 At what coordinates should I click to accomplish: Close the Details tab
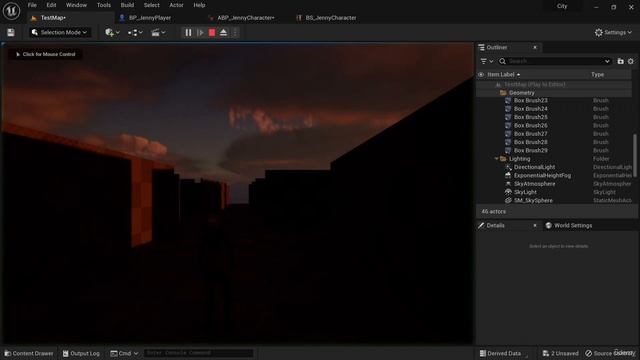[x=535, y=225]
